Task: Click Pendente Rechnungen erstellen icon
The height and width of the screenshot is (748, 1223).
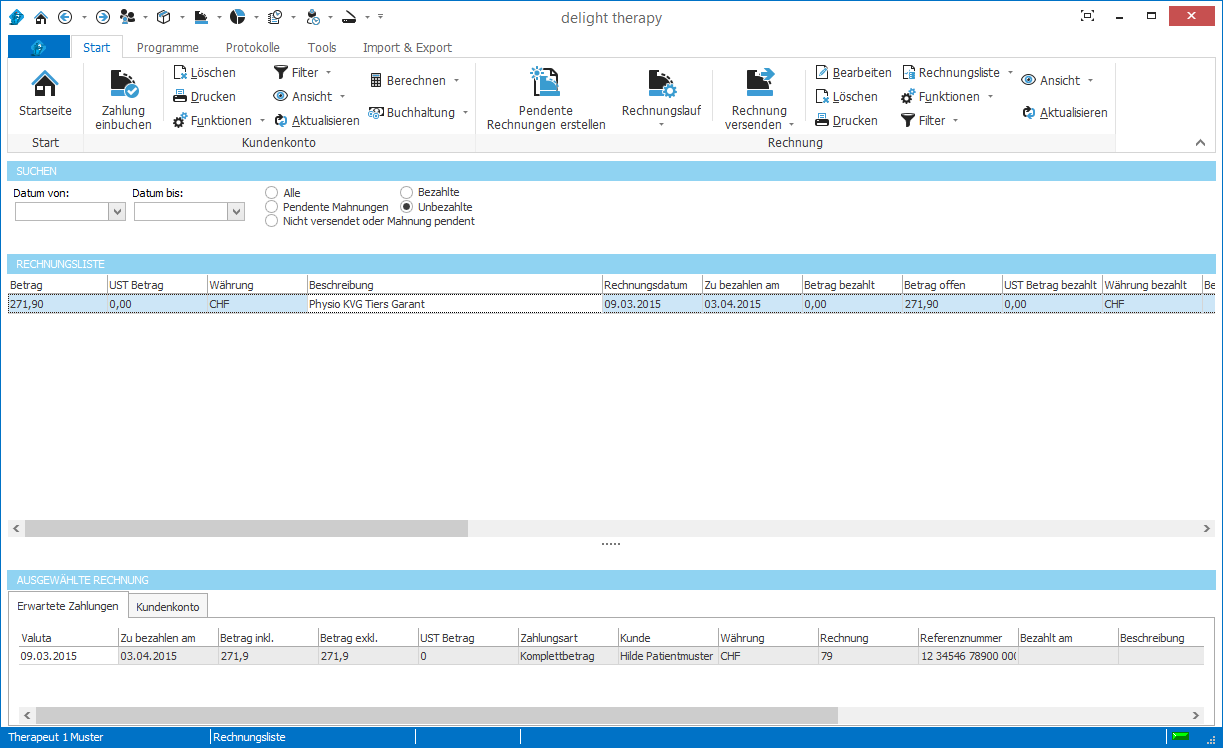Action: coord(546,83)
